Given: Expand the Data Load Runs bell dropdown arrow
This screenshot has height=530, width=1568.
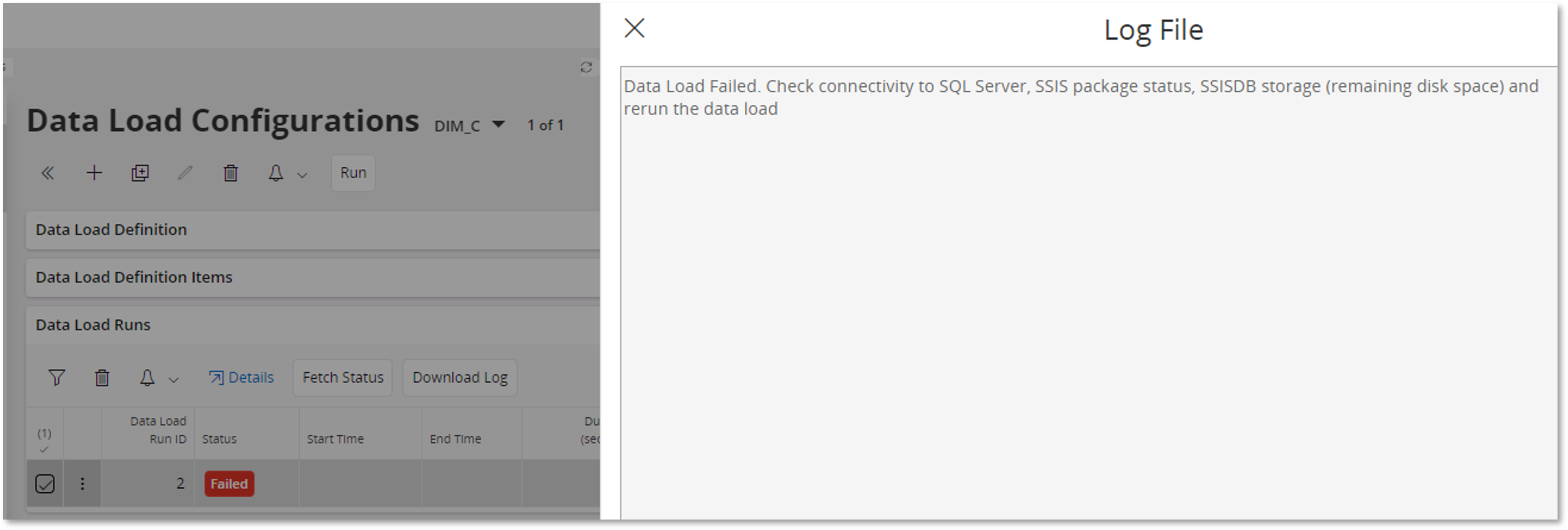Looking at the screenshot, I should coord(173,380).
